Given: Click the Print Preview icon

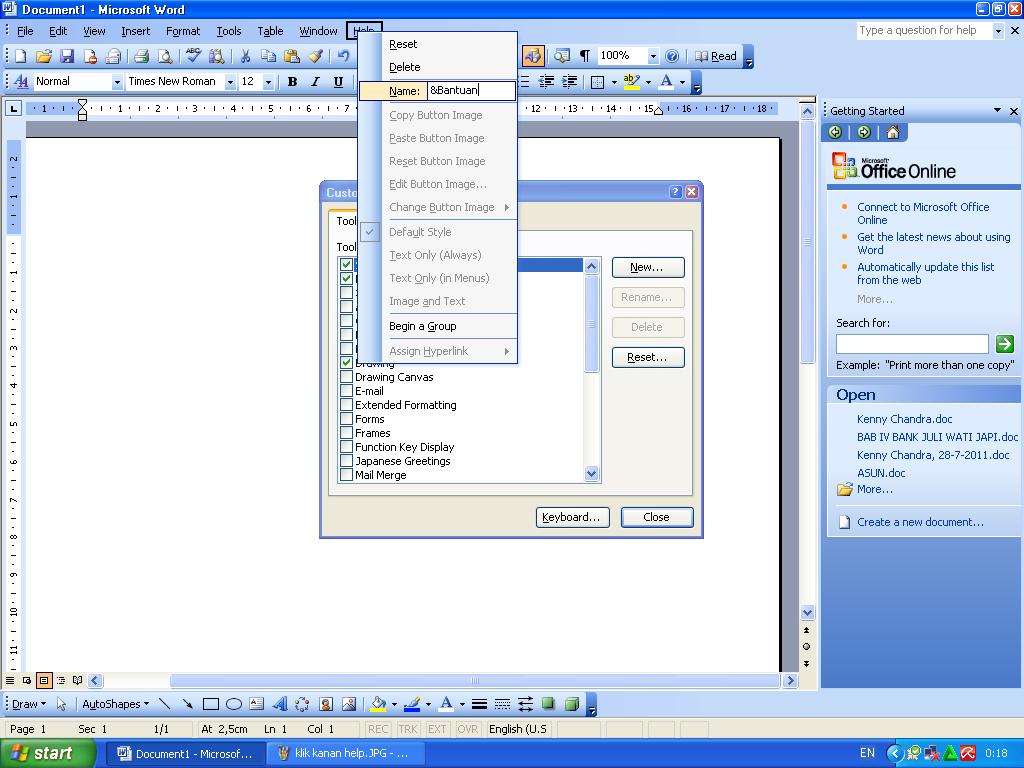Looking at the screenshot, I should [165, 56].
